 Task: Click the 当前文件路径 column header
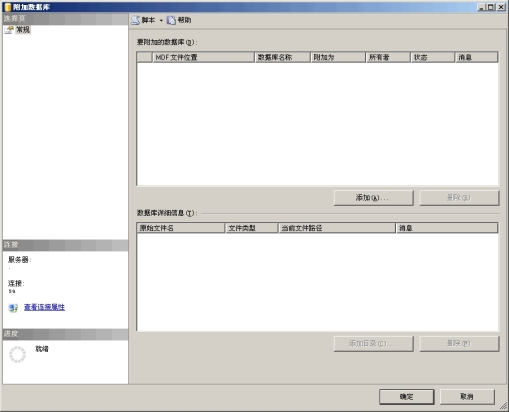(x=337, y=228)
